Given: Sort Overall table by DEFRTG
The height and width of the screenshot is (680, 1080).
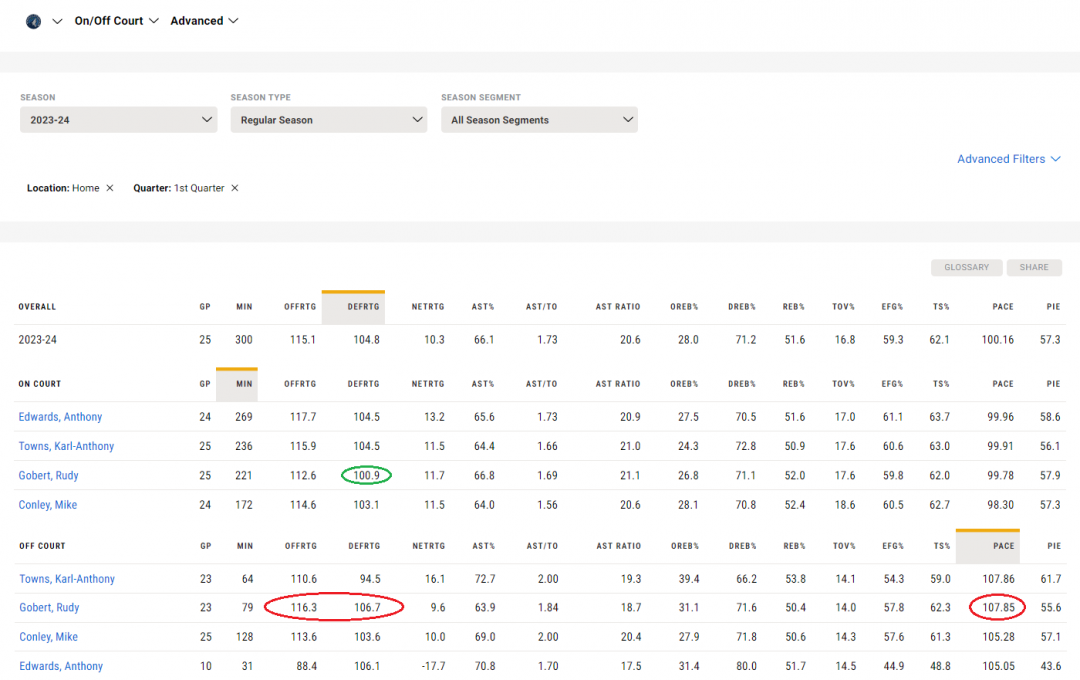Looking at the screenshot, I should click(363, 307).
